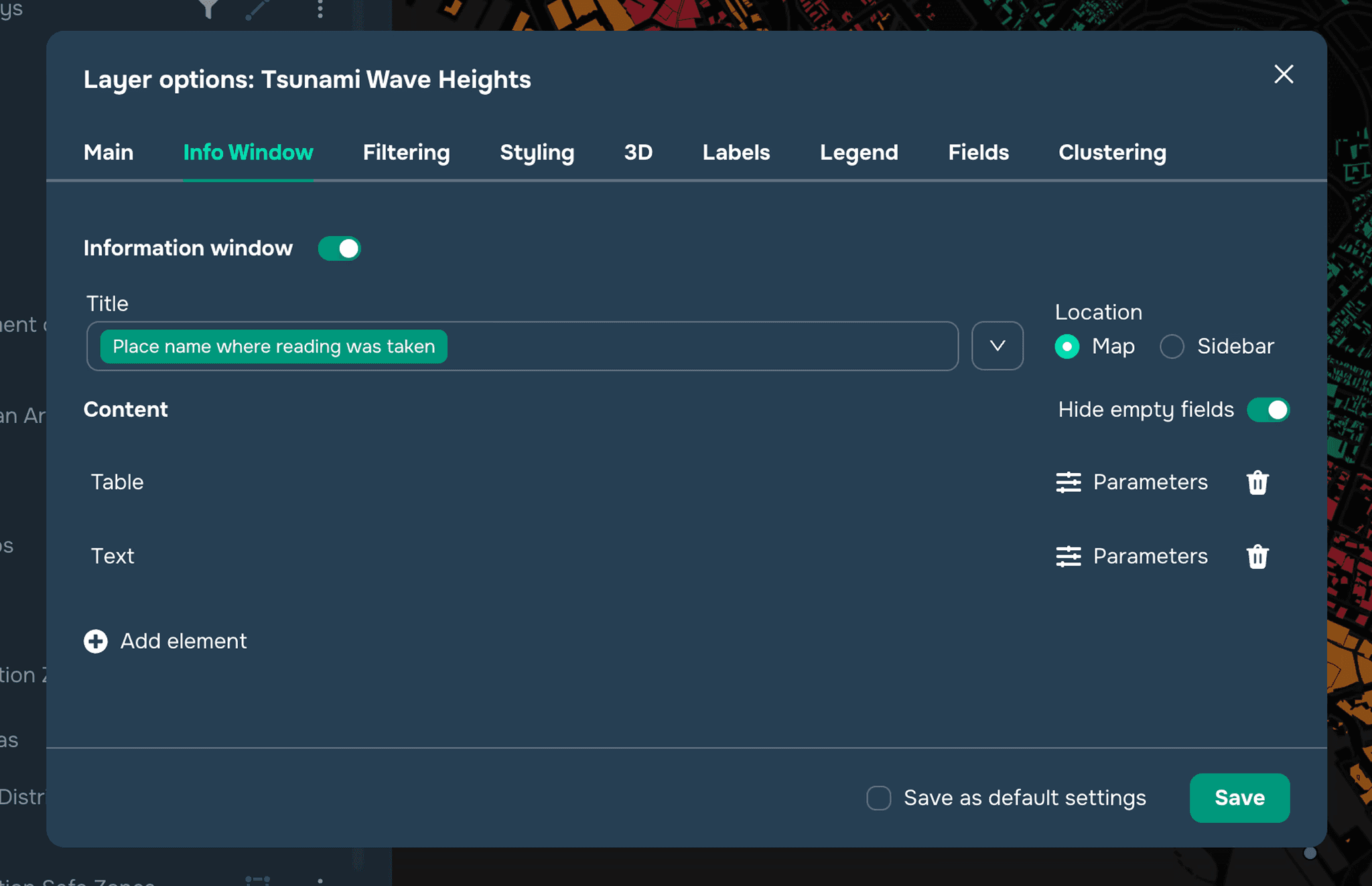Delete the Text content element
This screenshot has height=886, width=1372.
[x=1257, y=556]
